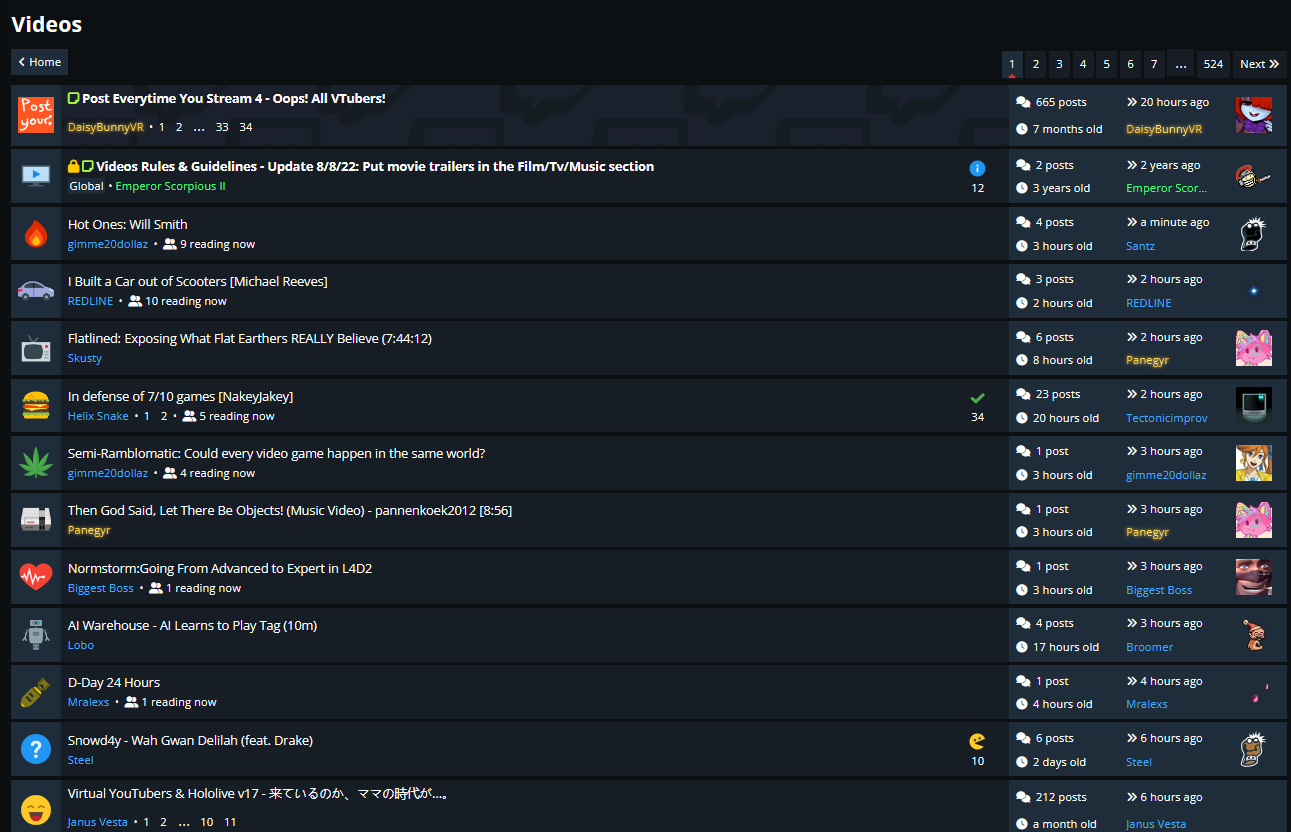This screenshot has width=1291, height=832.
Task: Open Panegyr's avatar on the Flatlined row
Action: [1254, 348]
